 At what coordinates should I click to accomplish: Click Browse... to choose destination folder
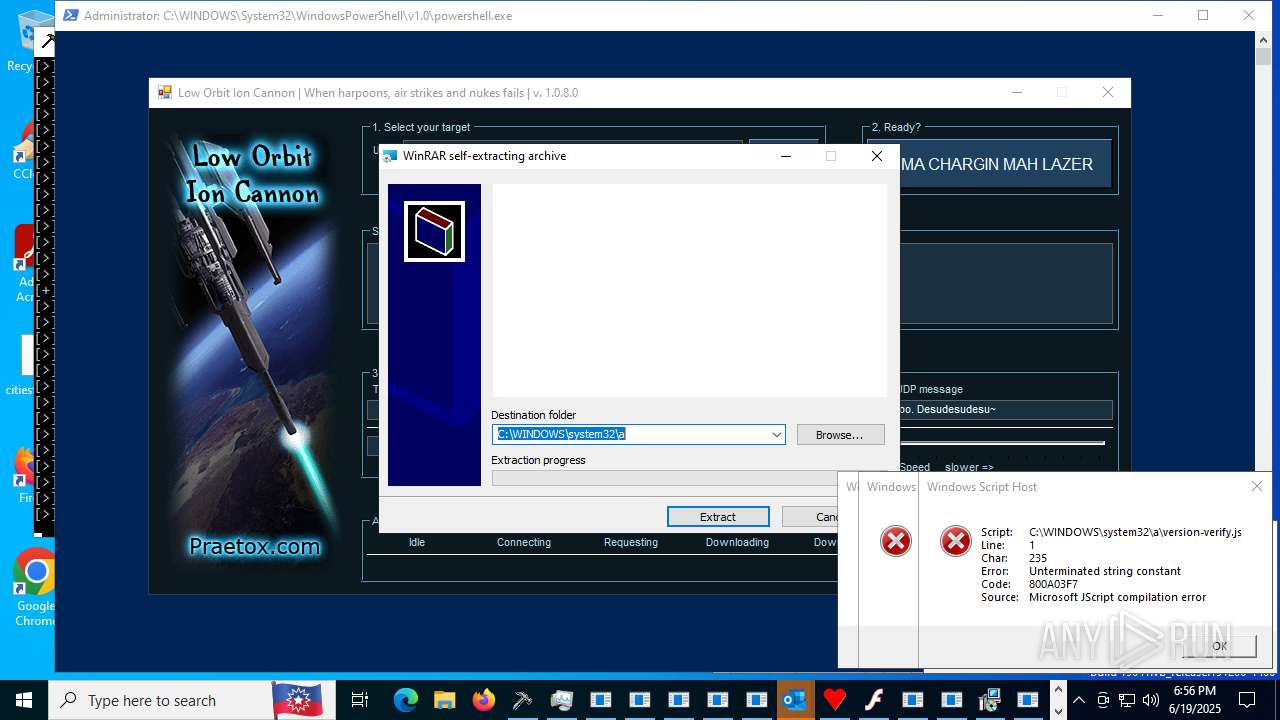[840, 435]
